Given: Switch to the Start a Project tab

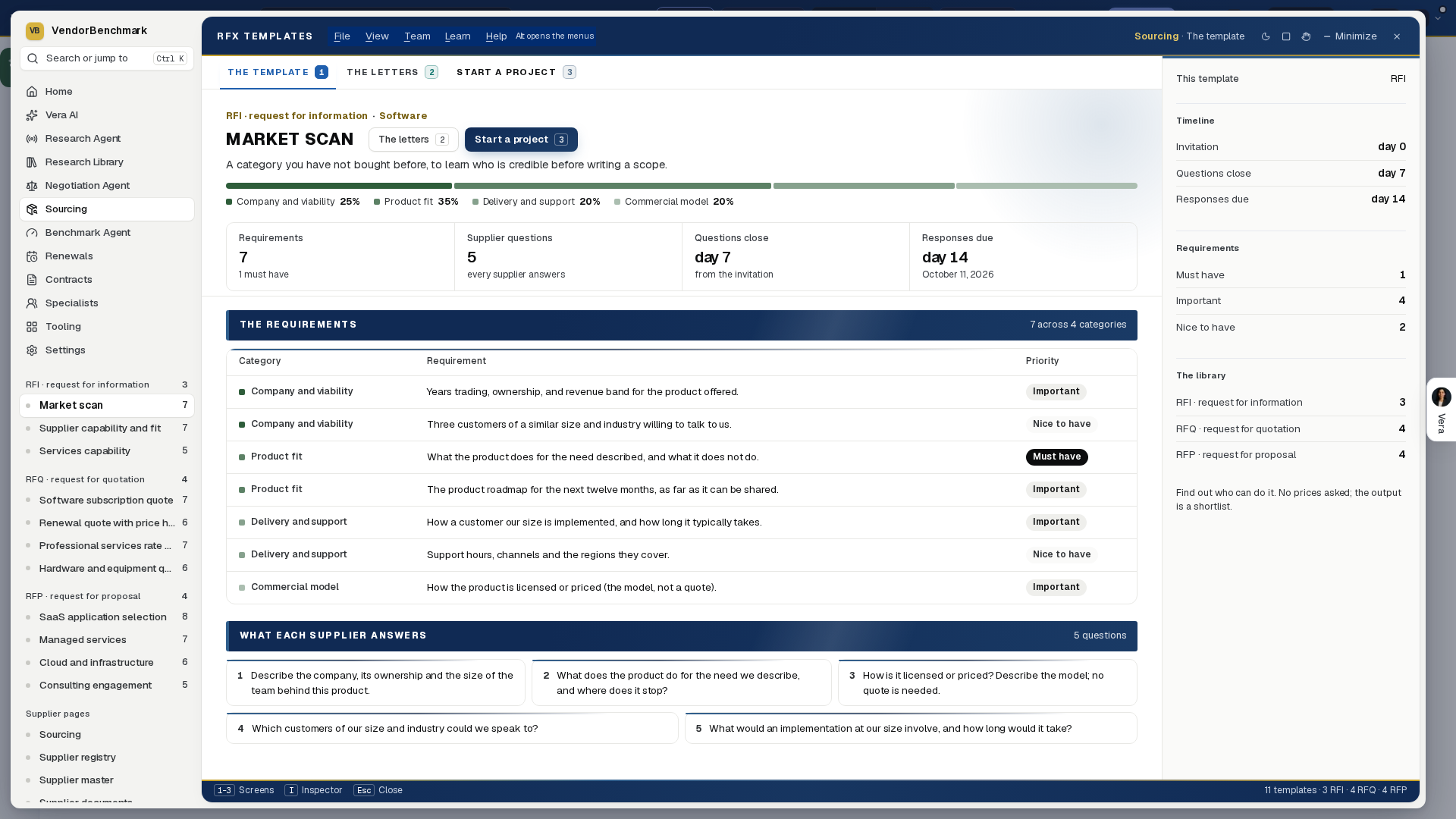Looking at the screenshot, I should click(x=516, y=72).
